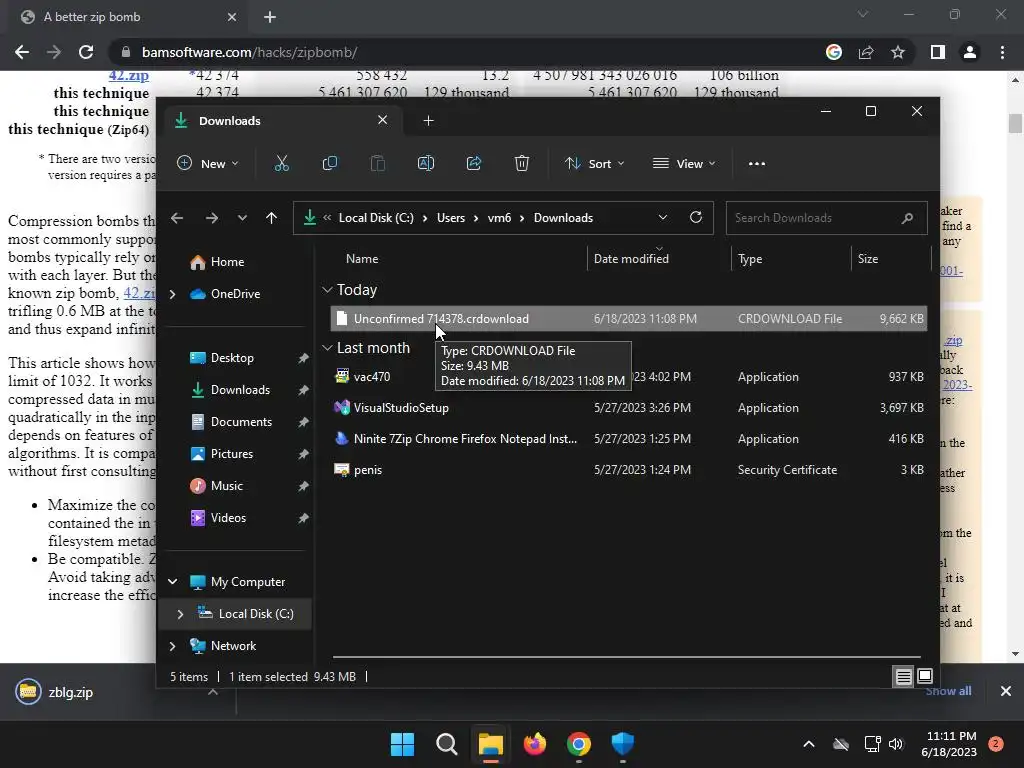Click the volume icon in system tray
This screenshot has height=768, width=1024.
pyautogui.click(x=895, y=744)
